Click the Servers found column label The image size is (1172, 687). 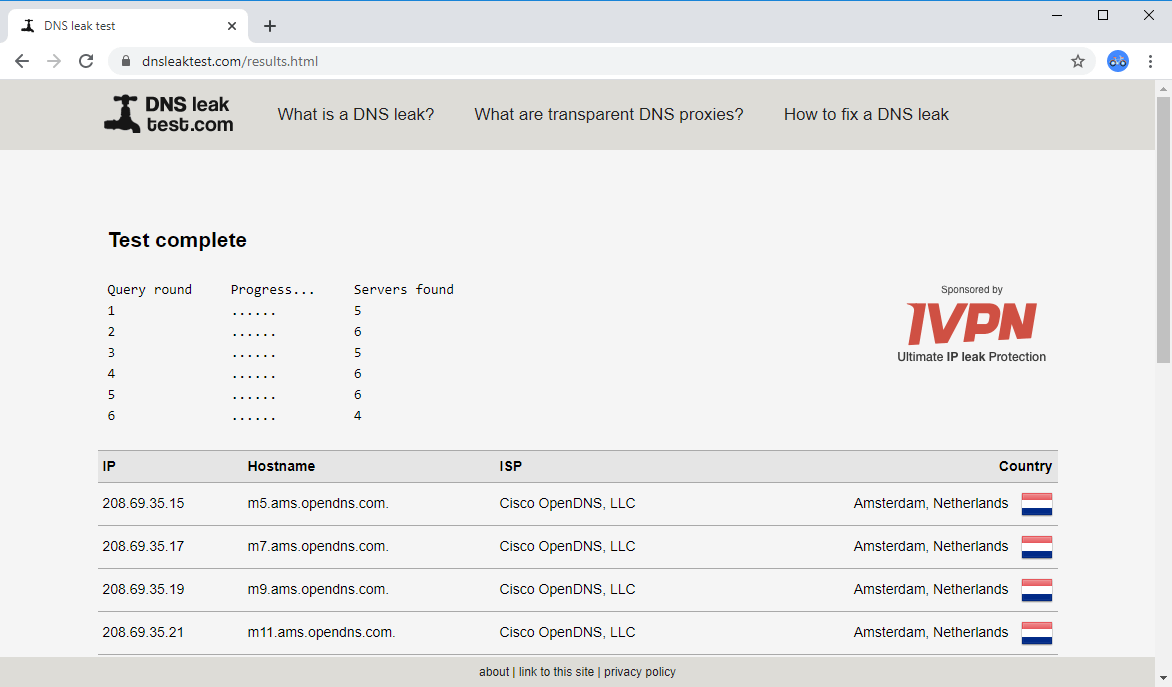coord(404,289)
